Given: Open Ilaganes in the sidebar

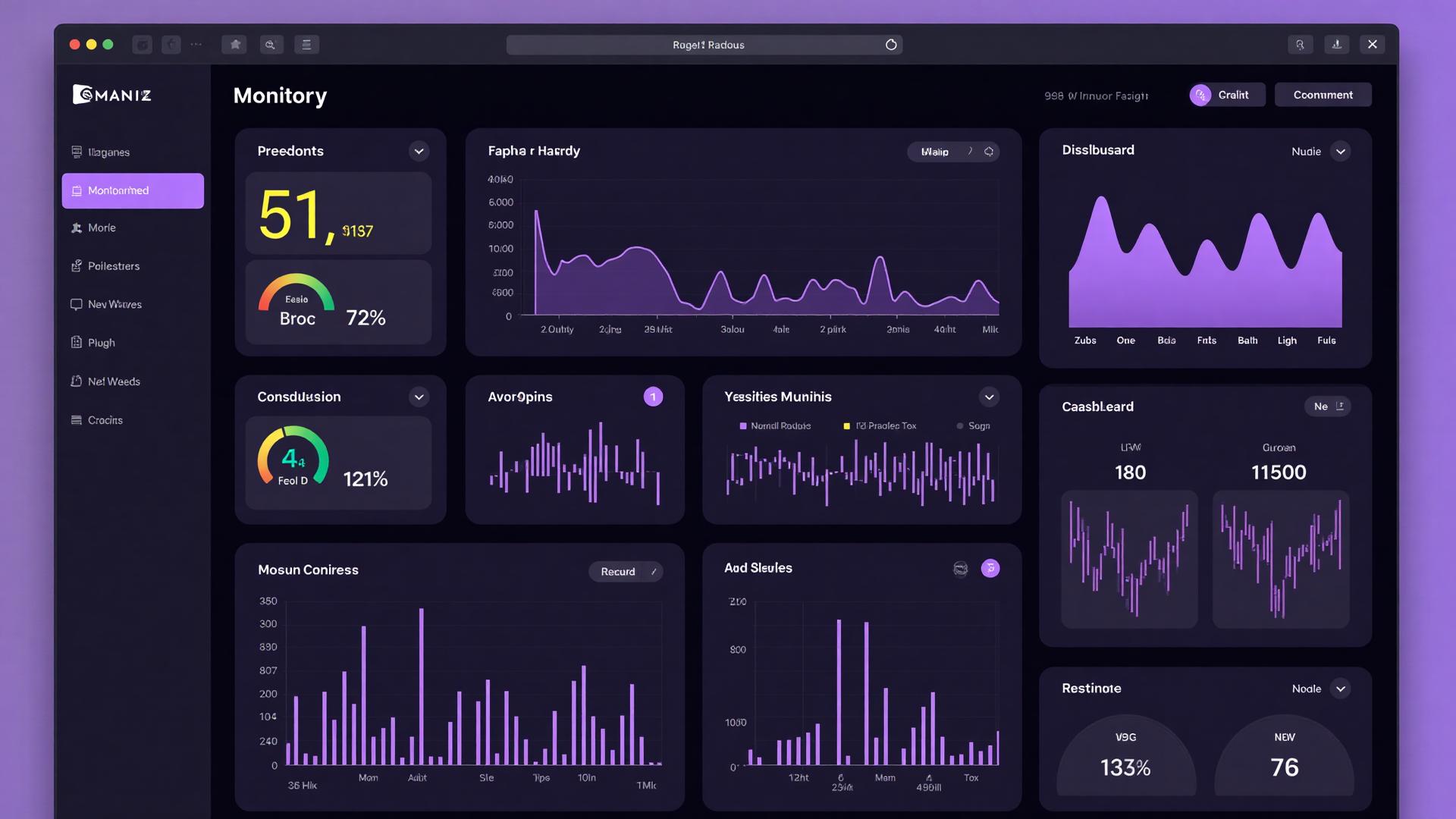Looking at the screenshot, I should (x=133, y=152).
